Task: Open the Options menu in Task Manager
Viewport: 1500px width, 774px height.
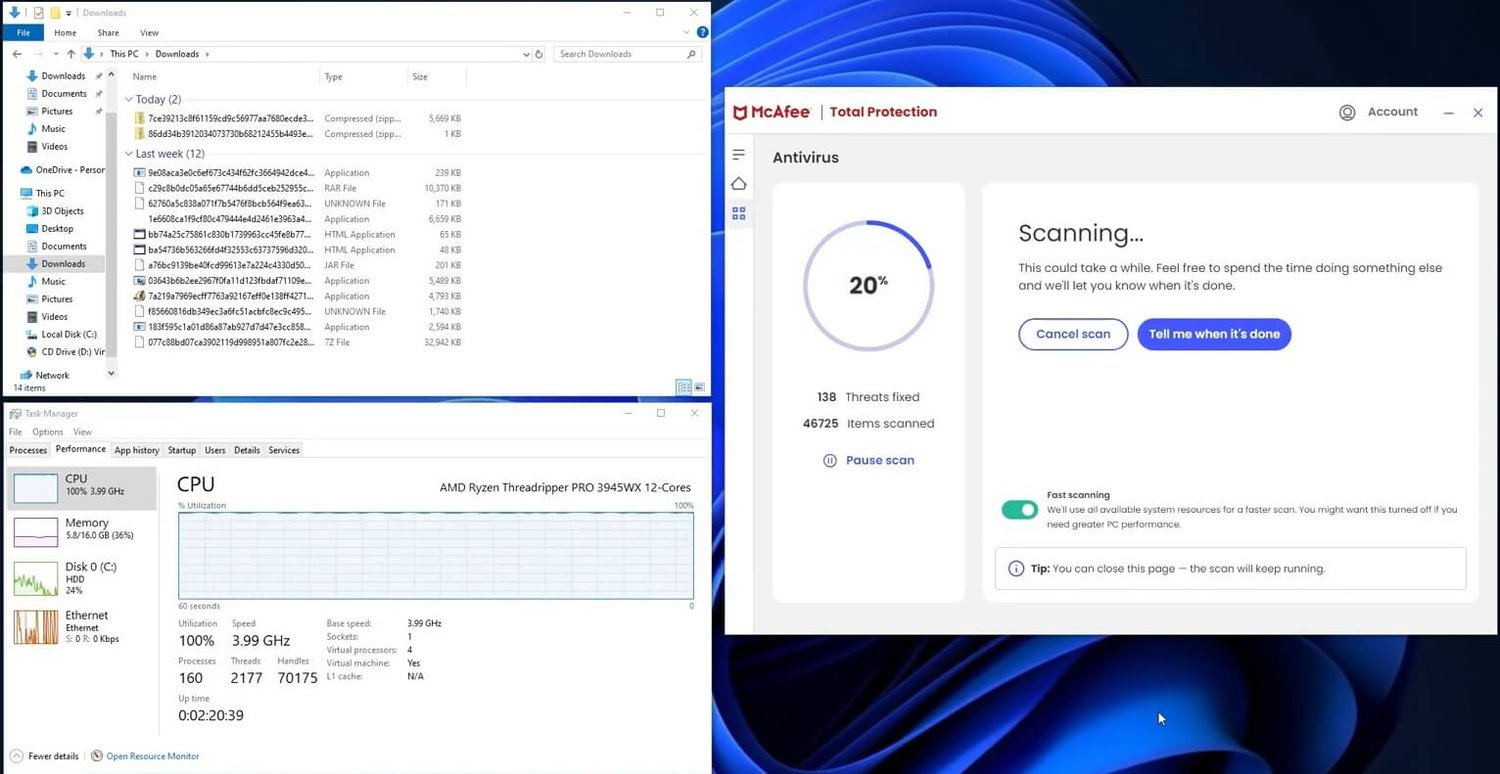Action: (47, 432)
